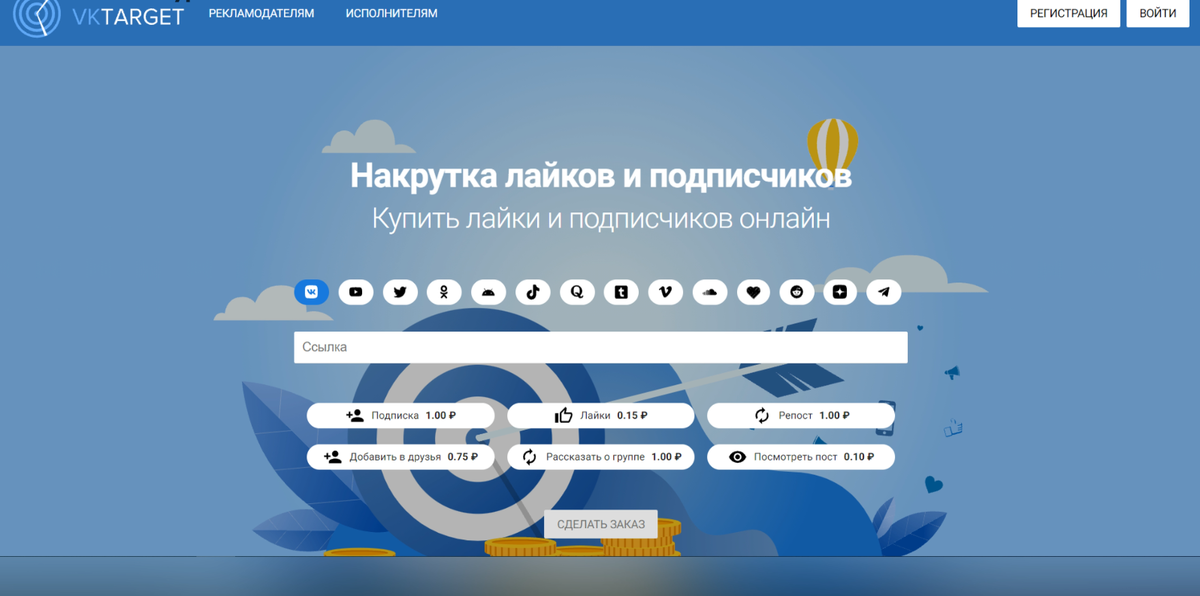Click the Регистрация button
1200x596 pixels.
pos(1069,14)
